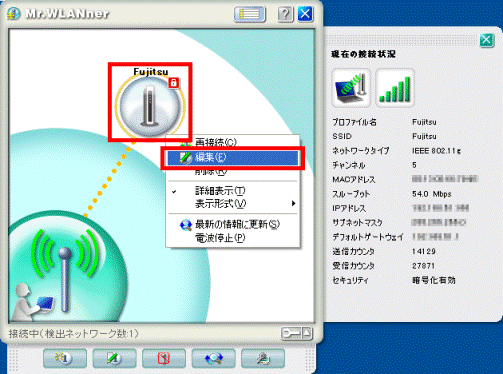Click the 受信カウンタ value 27871
The height and width of the screenshot is (374, 503).
pyautogui.click(x=423, y=266)
